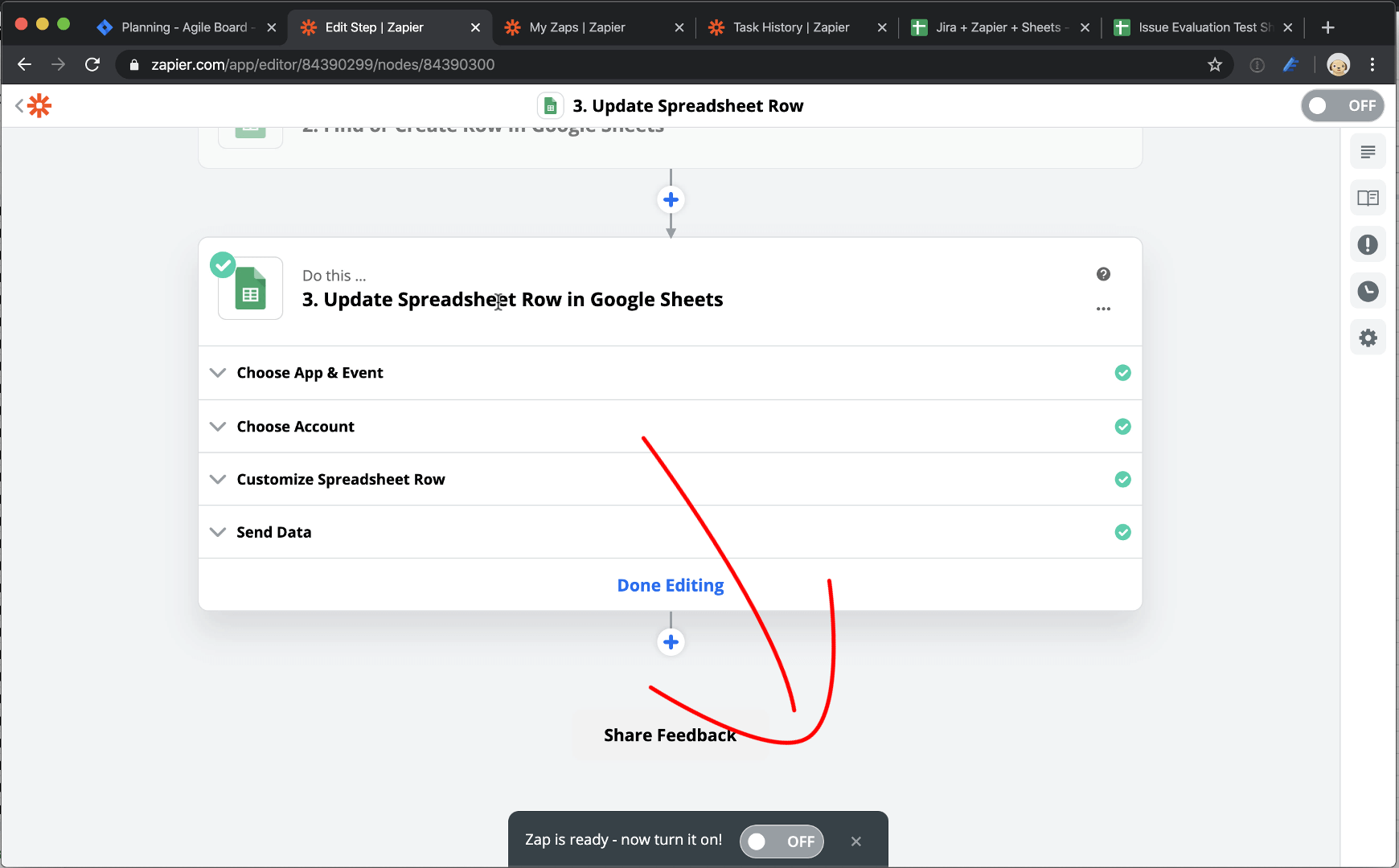Open the Google Sheets icon in header
The image size is (1399, 868).
click(x=550, y=105)
